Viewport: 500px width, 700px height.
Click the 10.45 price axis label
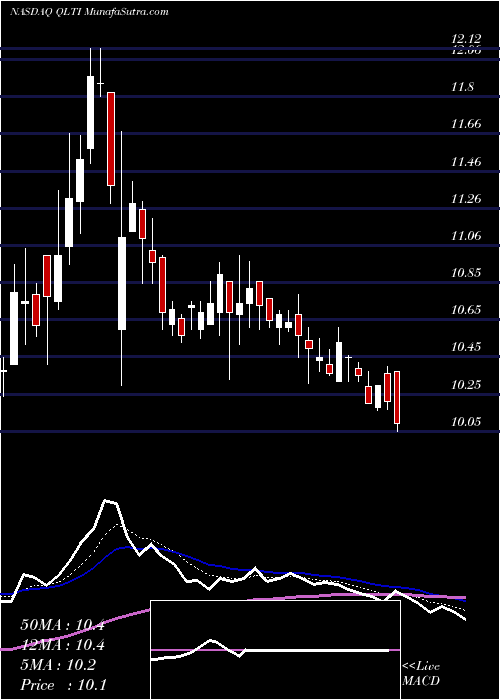tap(466, 346)
